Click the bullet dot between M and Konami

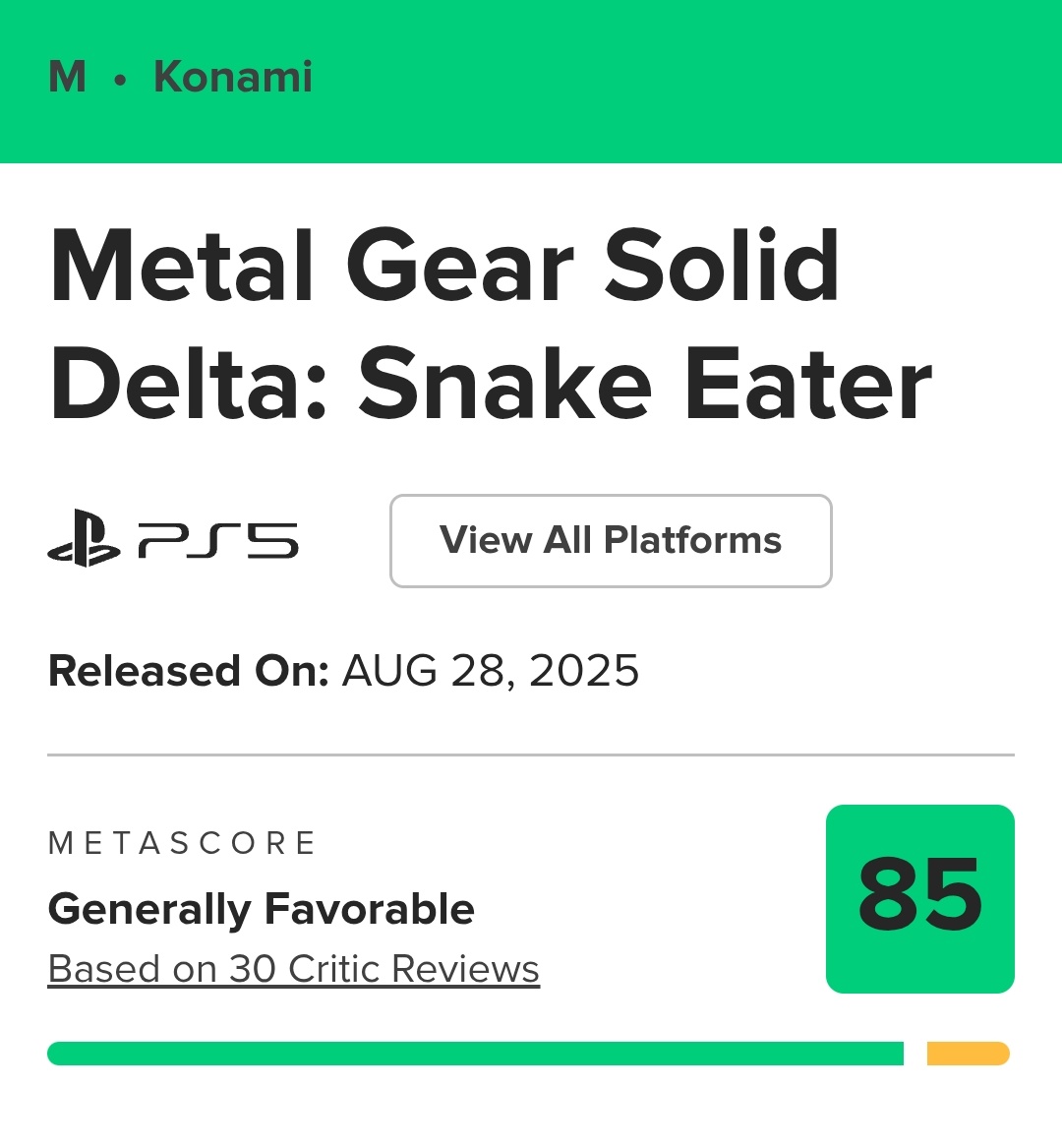click(x=120, y=79)
